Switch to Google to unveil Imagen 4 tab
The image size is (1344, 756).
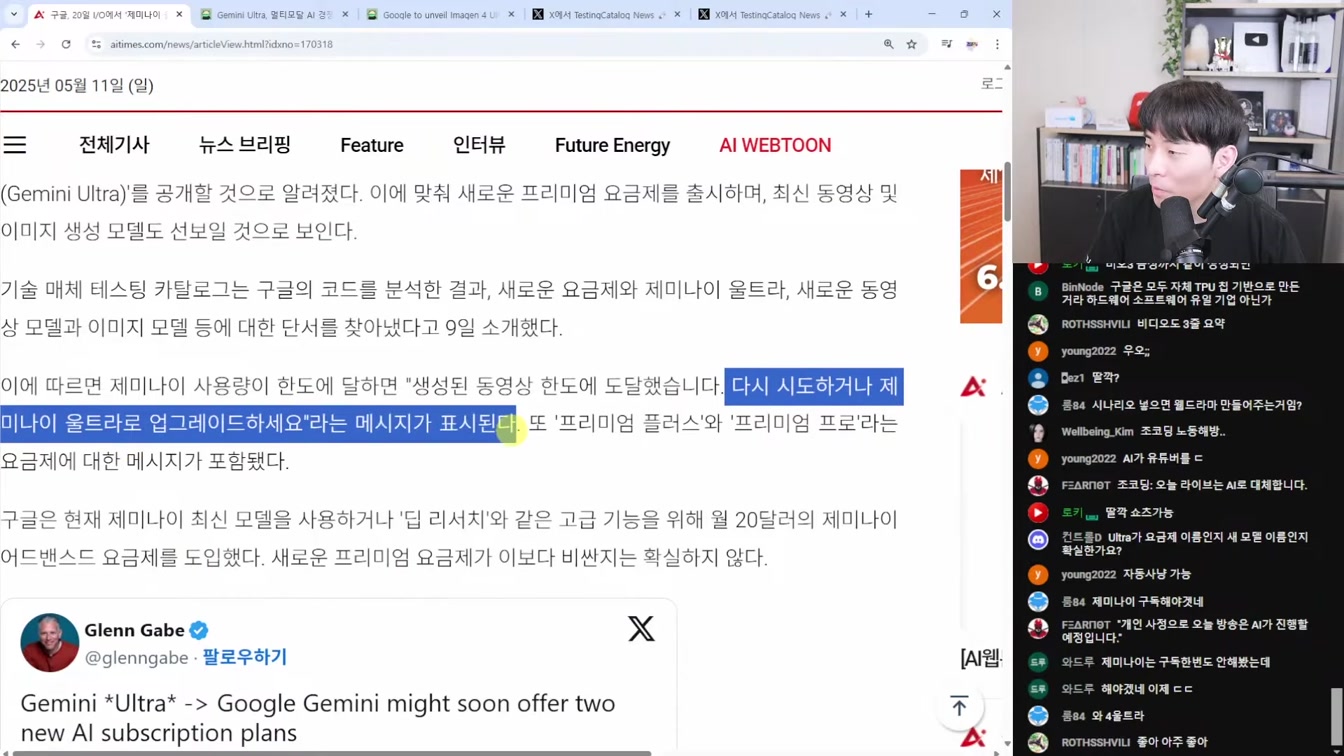tap(440, 15)
